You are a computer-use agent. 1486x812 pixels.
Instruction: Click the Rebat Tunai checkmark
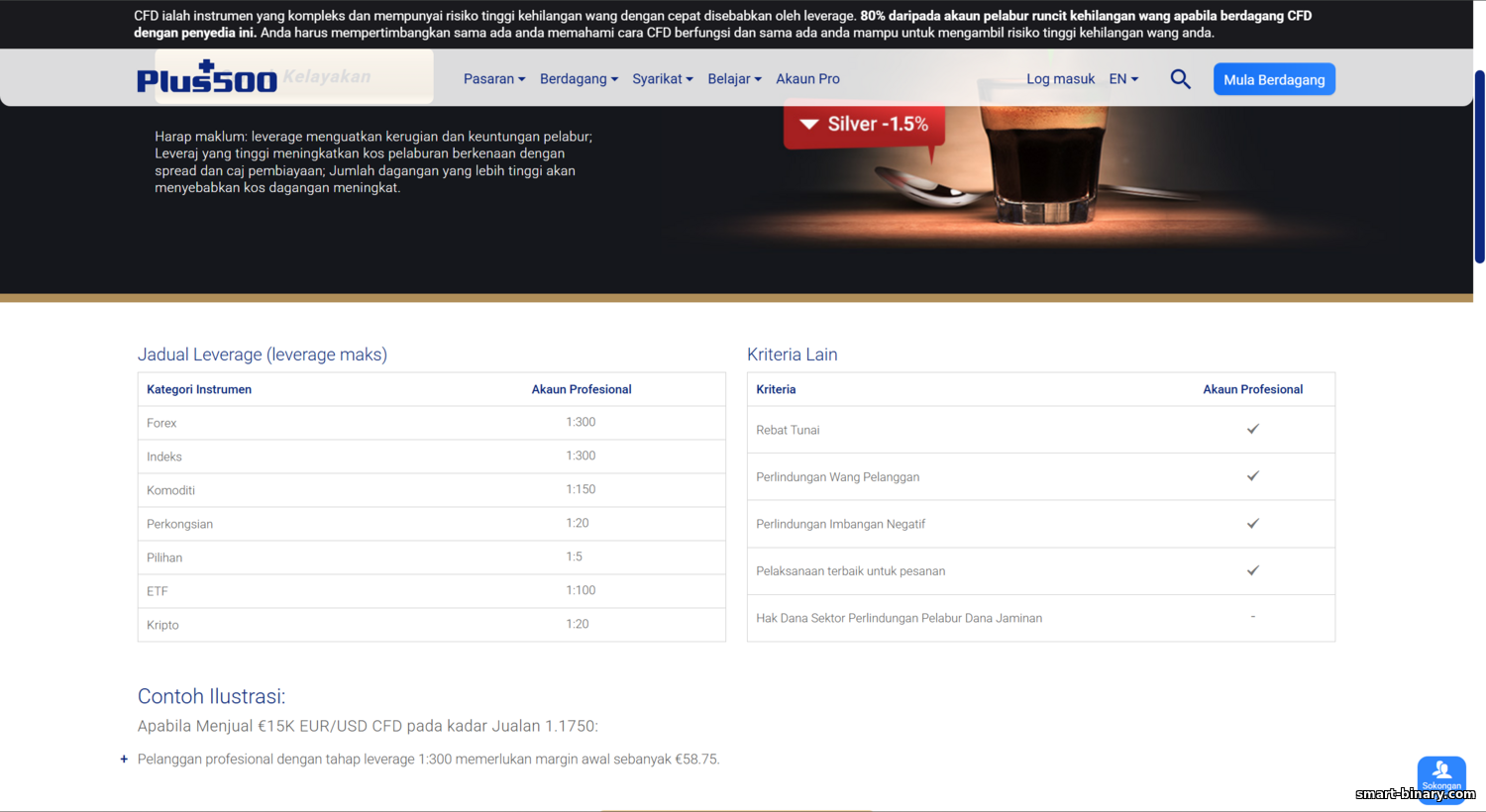pyautogui.click(x=1252, y=429)
